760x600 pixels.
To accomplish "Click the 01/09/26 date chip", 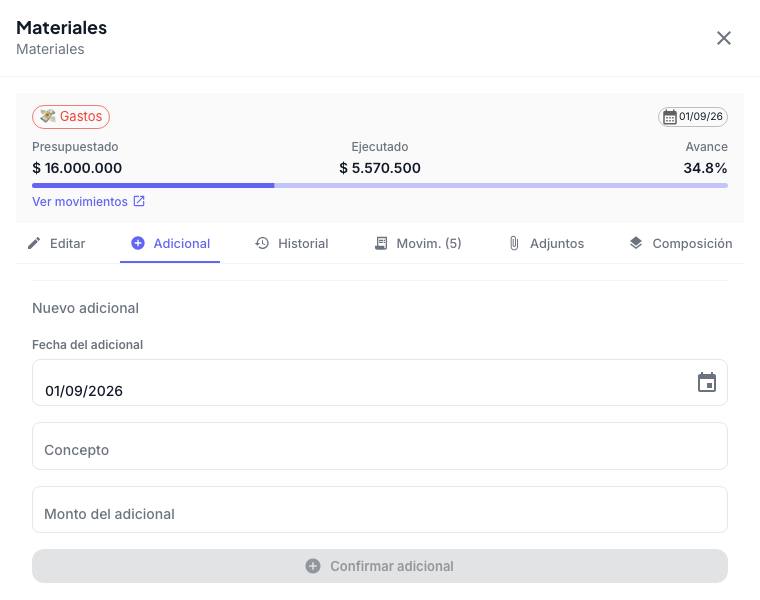I will tap(693, 117).
